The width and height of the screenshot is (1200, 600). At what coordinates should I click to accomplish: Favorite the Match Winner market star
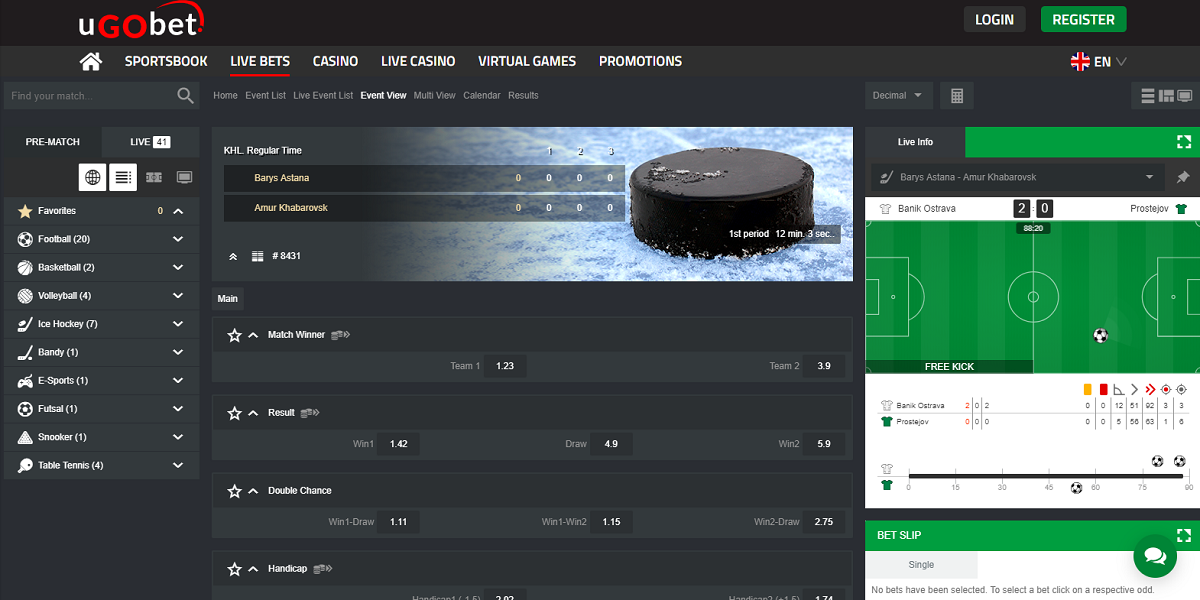(x=235, y=335)
